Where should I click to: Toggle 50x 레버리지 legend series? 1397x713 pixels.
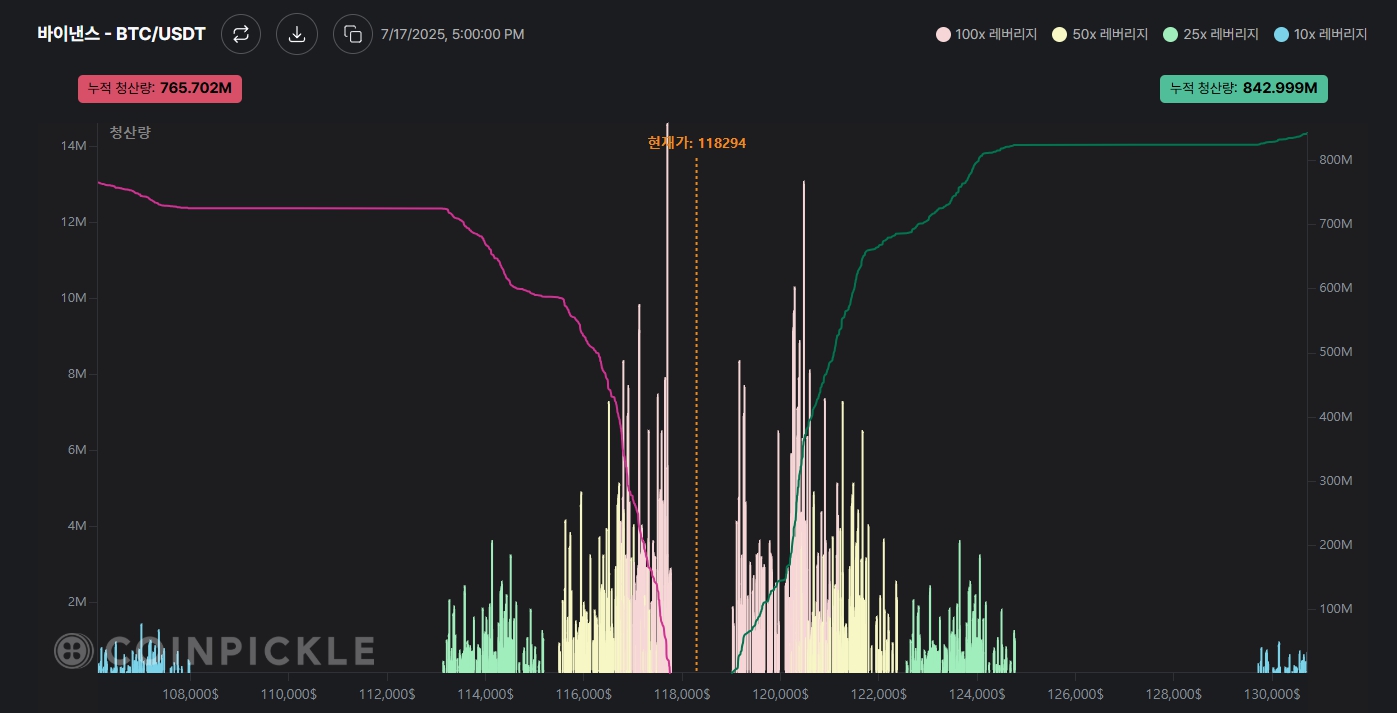(1102, 34)
